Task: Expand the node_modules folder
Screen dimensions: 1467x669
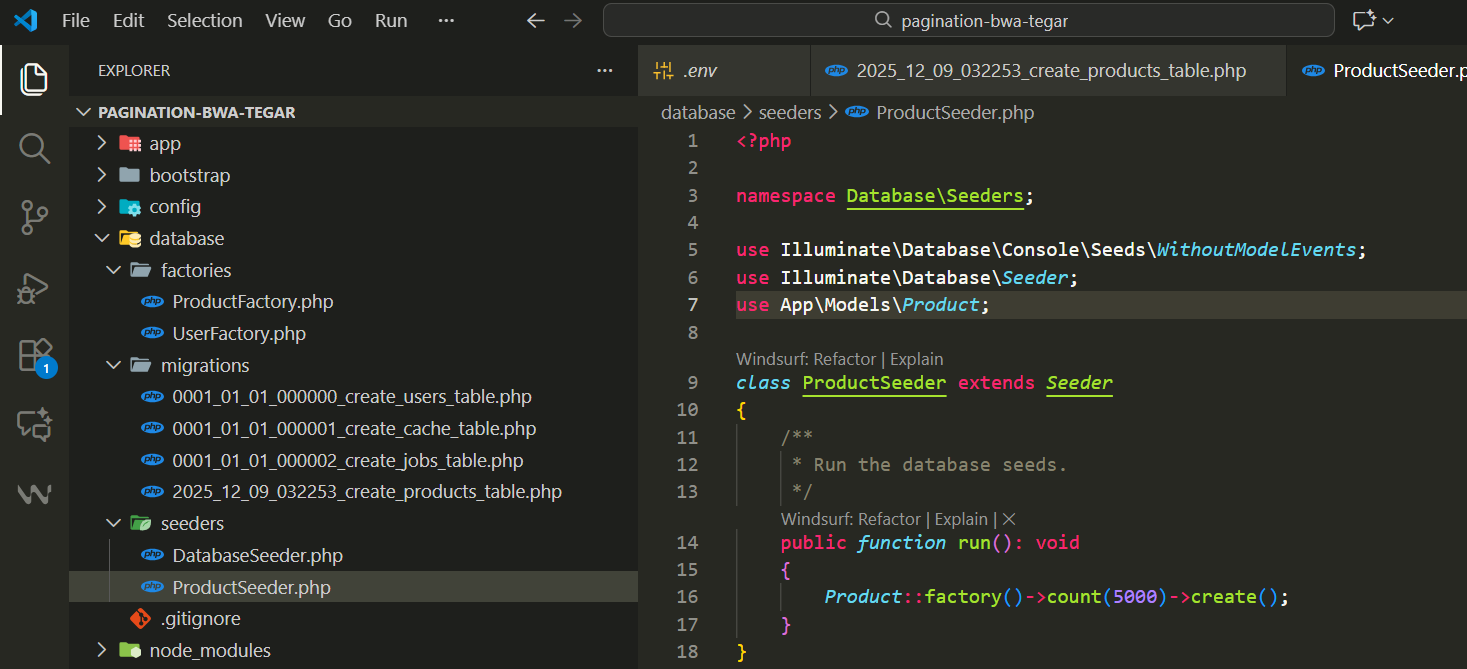Action: pos(209,651)
